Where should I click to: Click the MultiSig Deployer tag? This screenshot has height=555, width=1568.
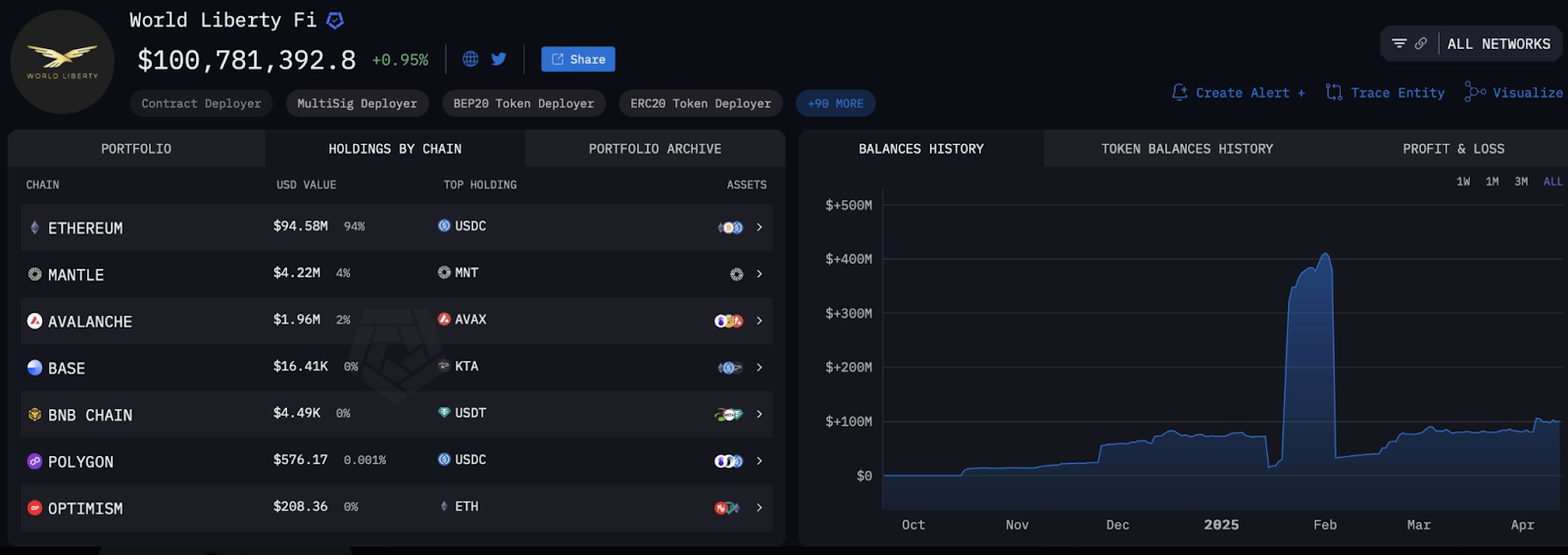coord(357,103)
